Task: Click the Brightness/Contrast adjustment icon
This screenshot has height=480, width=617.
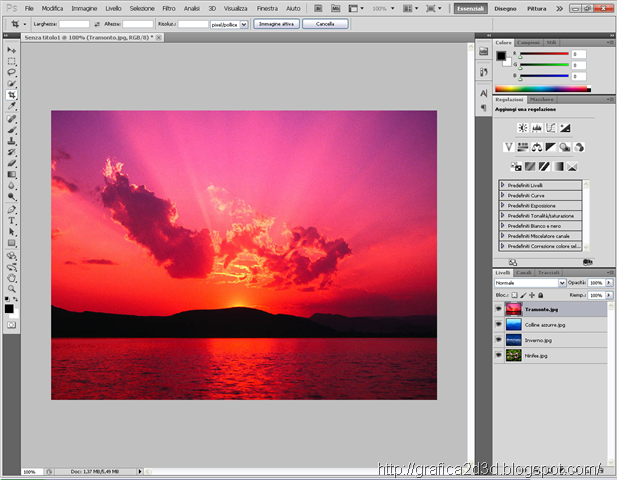Action: (x=522, y=128)
